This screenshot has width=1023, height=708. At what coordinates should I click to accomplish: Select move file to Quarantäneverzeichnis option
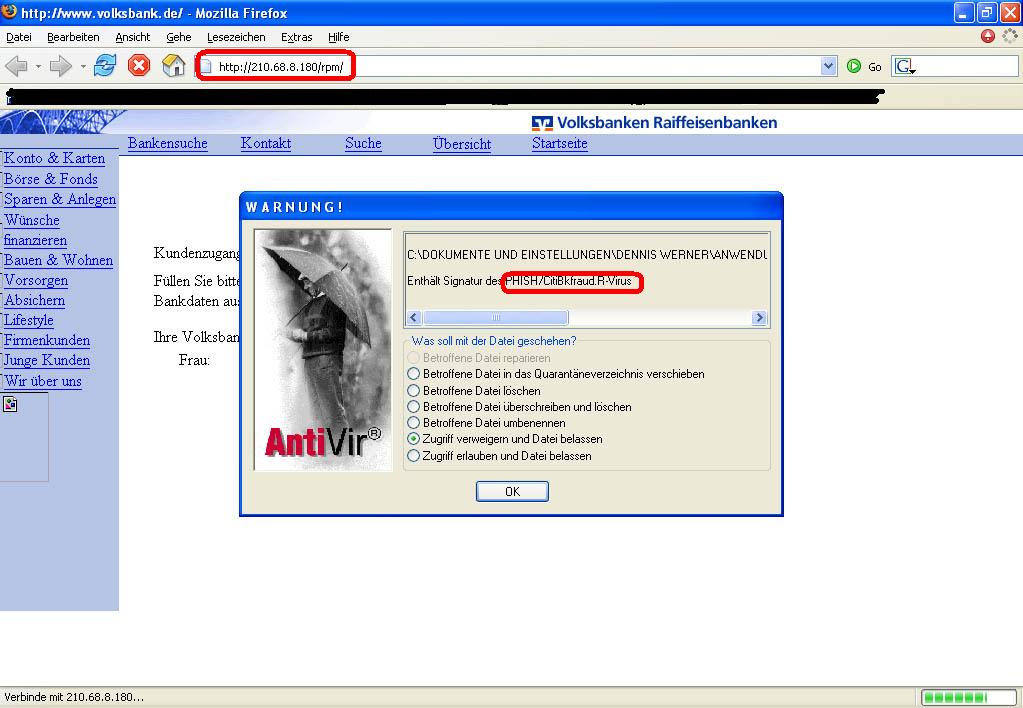[x=413, y=374]
